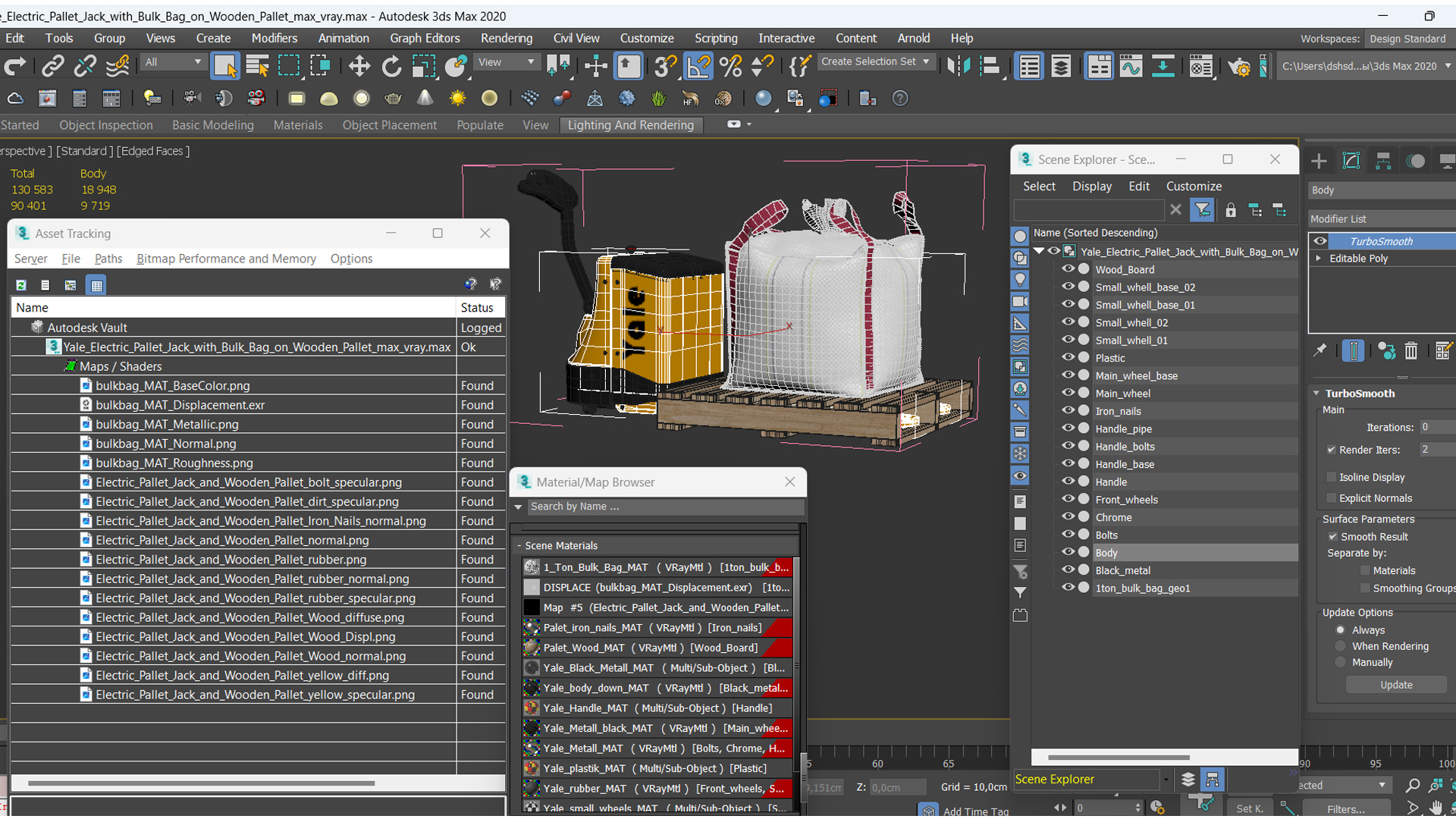This screenshot has width=1456, height=819.
Task: Enable Isoline Display checkbox
Action: 1332,477
